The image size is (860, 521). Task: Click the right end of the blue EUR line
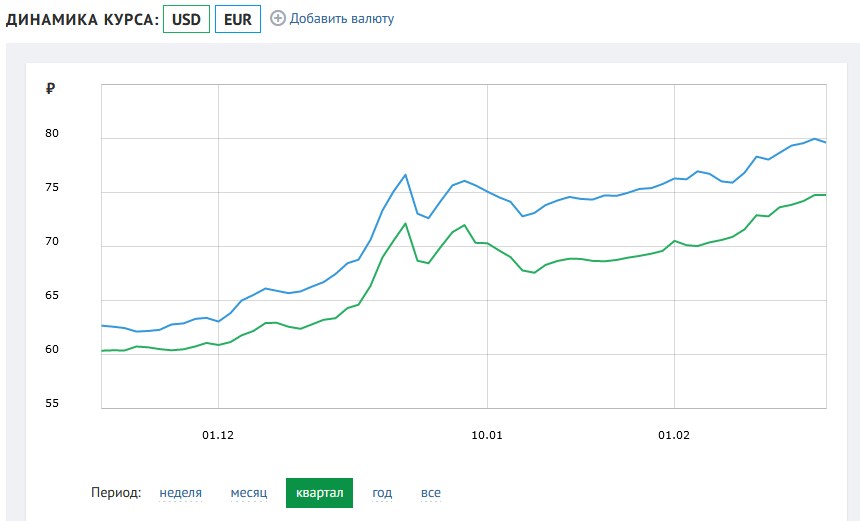click(825, 142)
